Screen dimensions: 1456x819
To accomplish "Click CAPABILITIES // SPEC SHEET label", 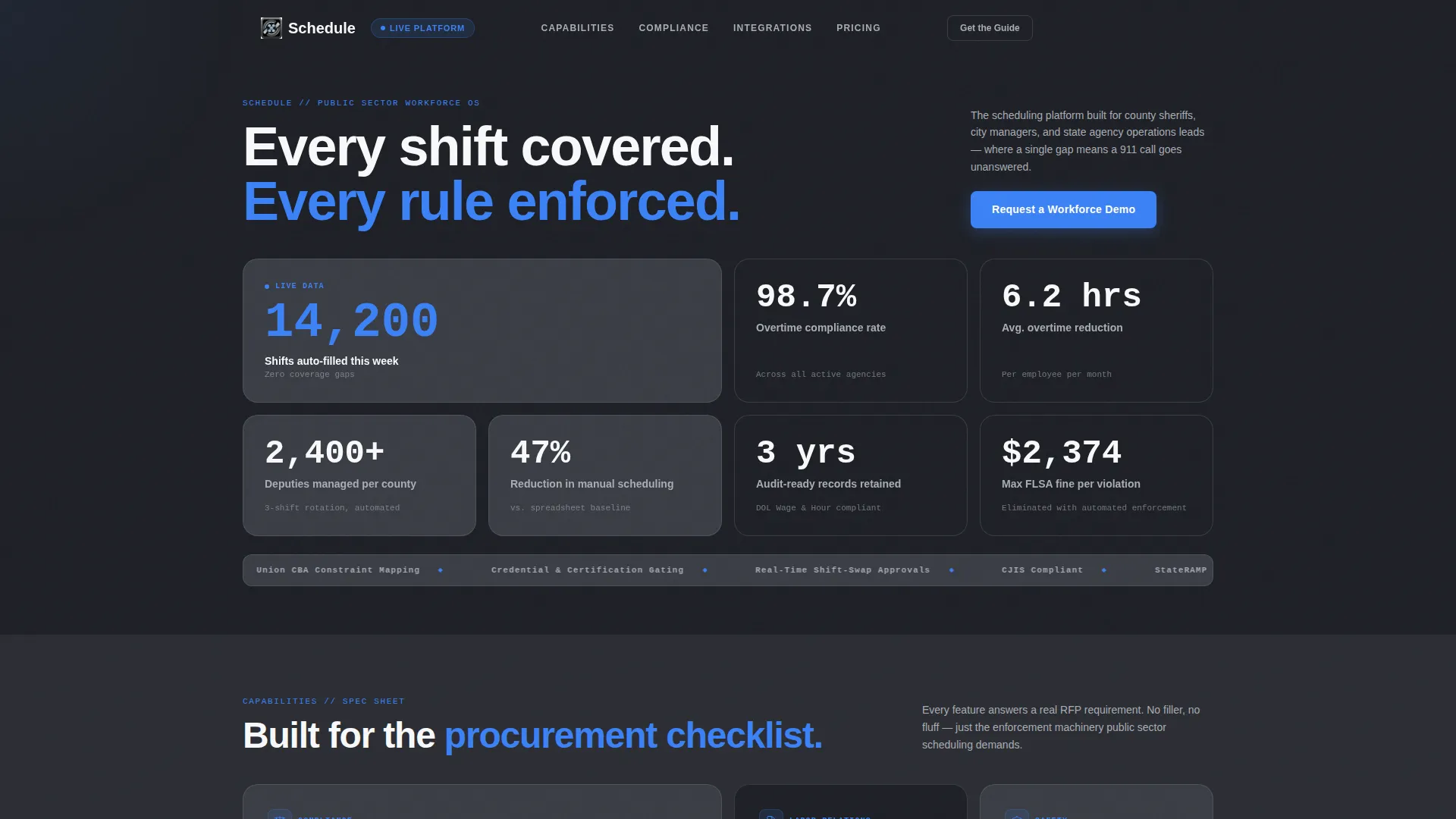I will tap(324, 701).
